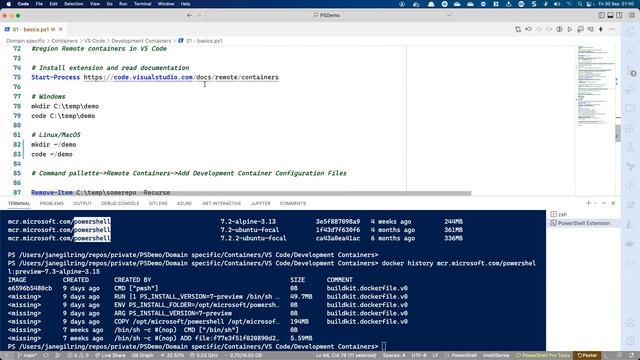Toggle secondary side bar layout icon
Image resolution: width=640 pixels, height=360 pixels.
619,15
